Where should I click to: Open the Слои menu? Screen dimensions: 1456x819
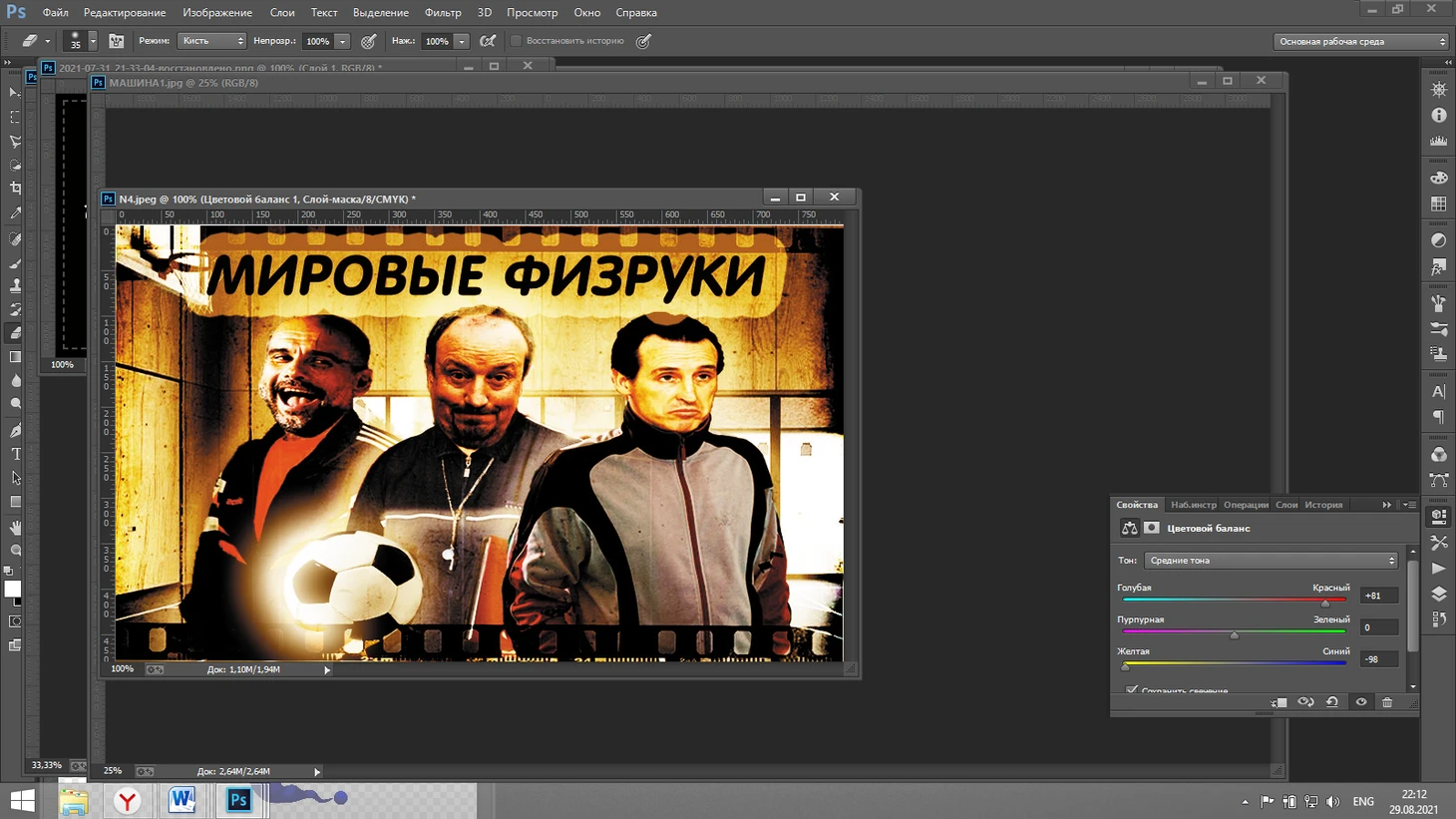pyautogui.click(x=282, y=12)
